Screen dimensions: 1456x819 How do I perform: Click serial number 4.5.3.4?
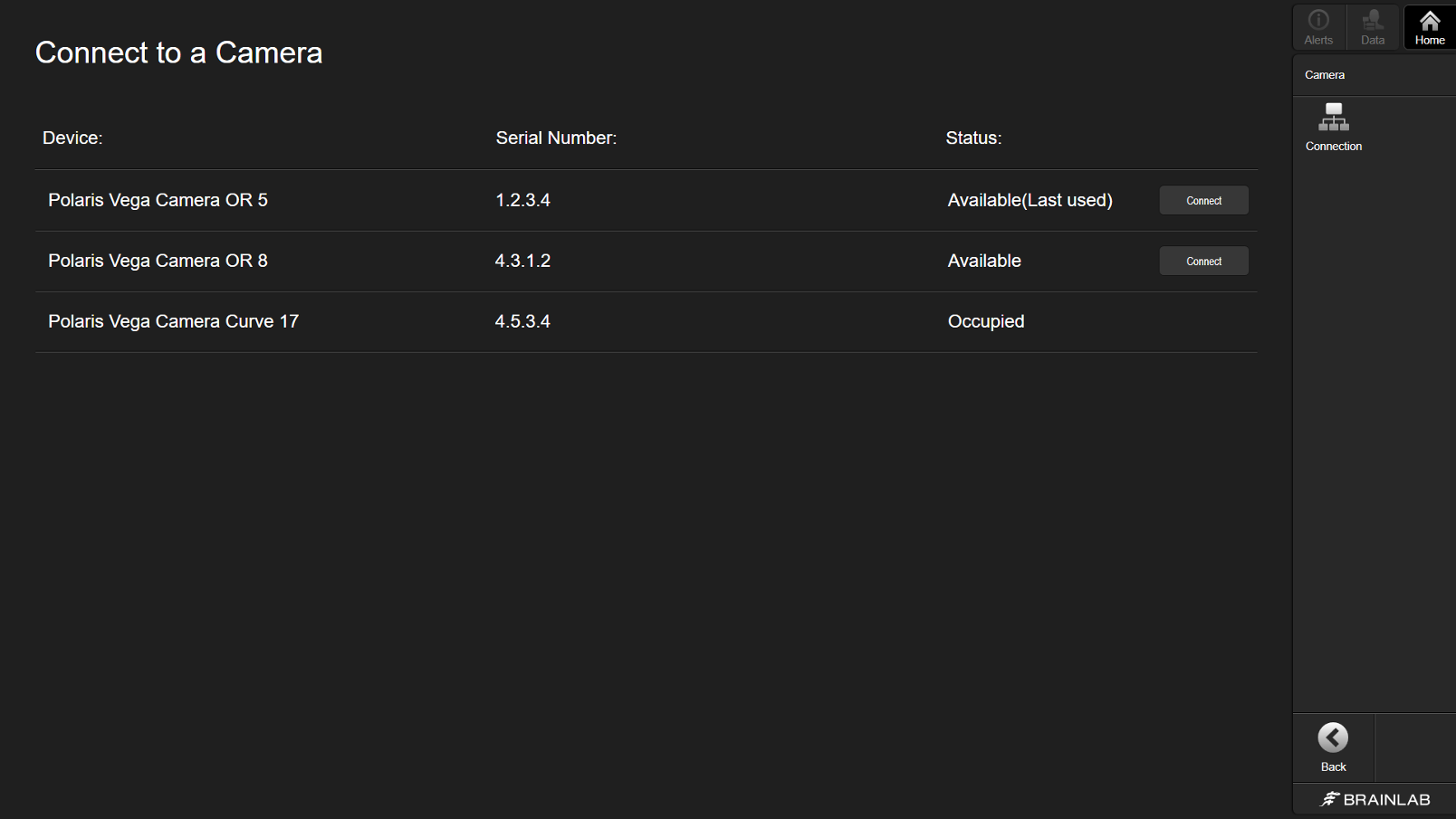point(522,321)
